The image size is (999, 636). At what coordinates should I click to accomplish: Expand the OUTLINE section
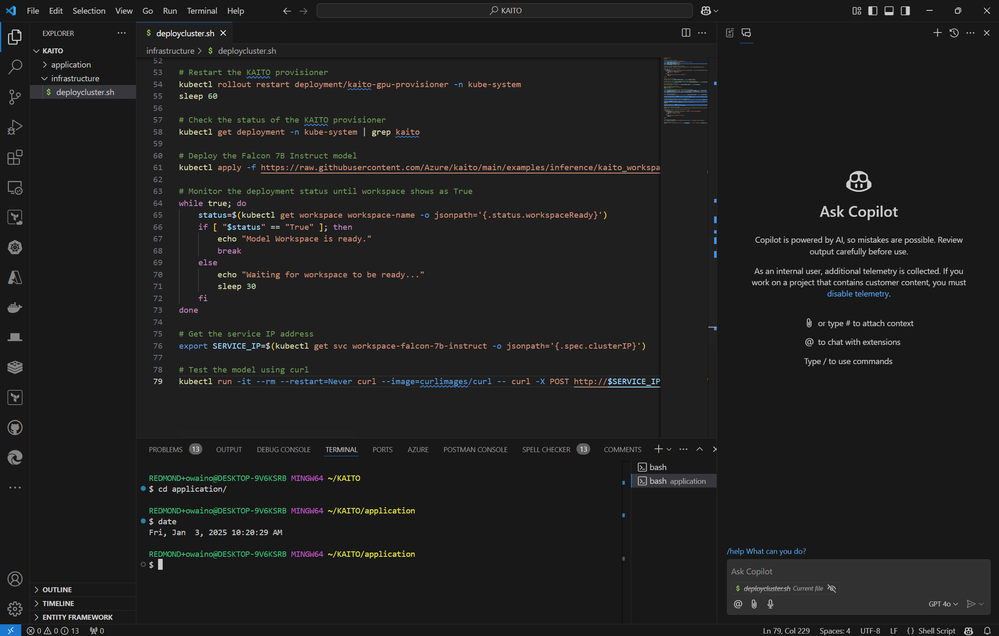pos(57,590)
